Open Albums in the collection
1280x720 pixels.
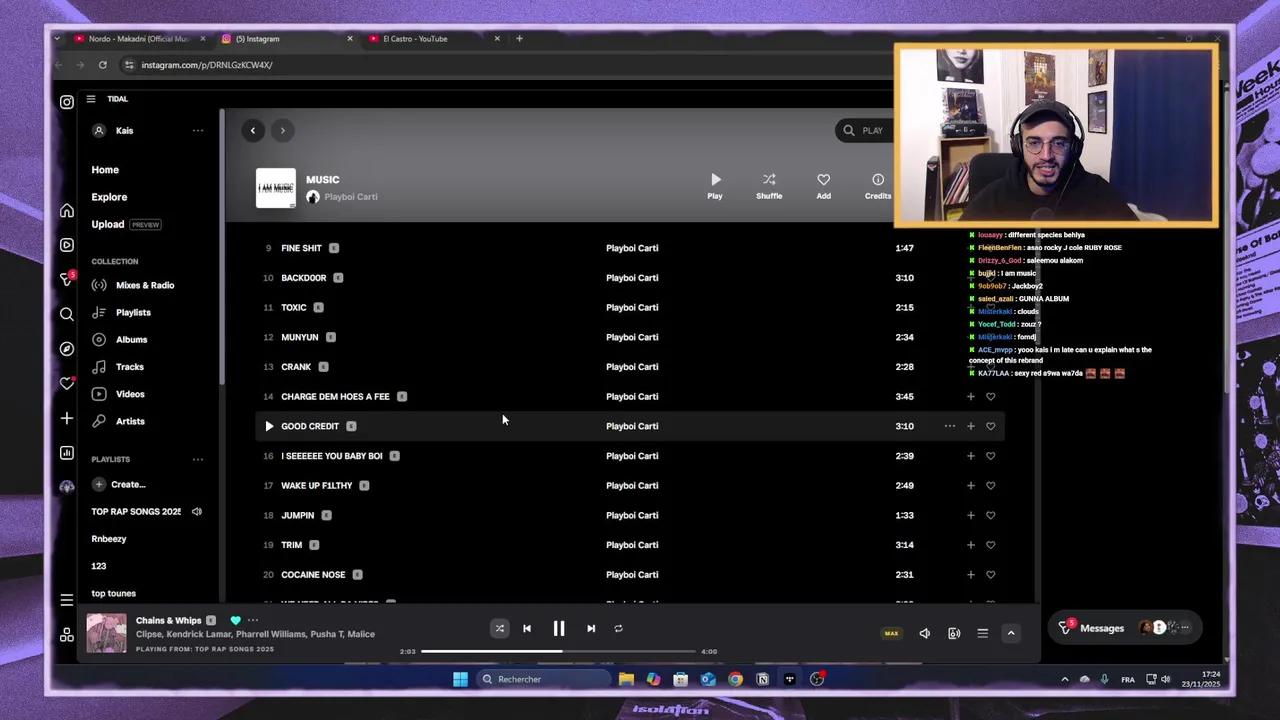point(131,340)
